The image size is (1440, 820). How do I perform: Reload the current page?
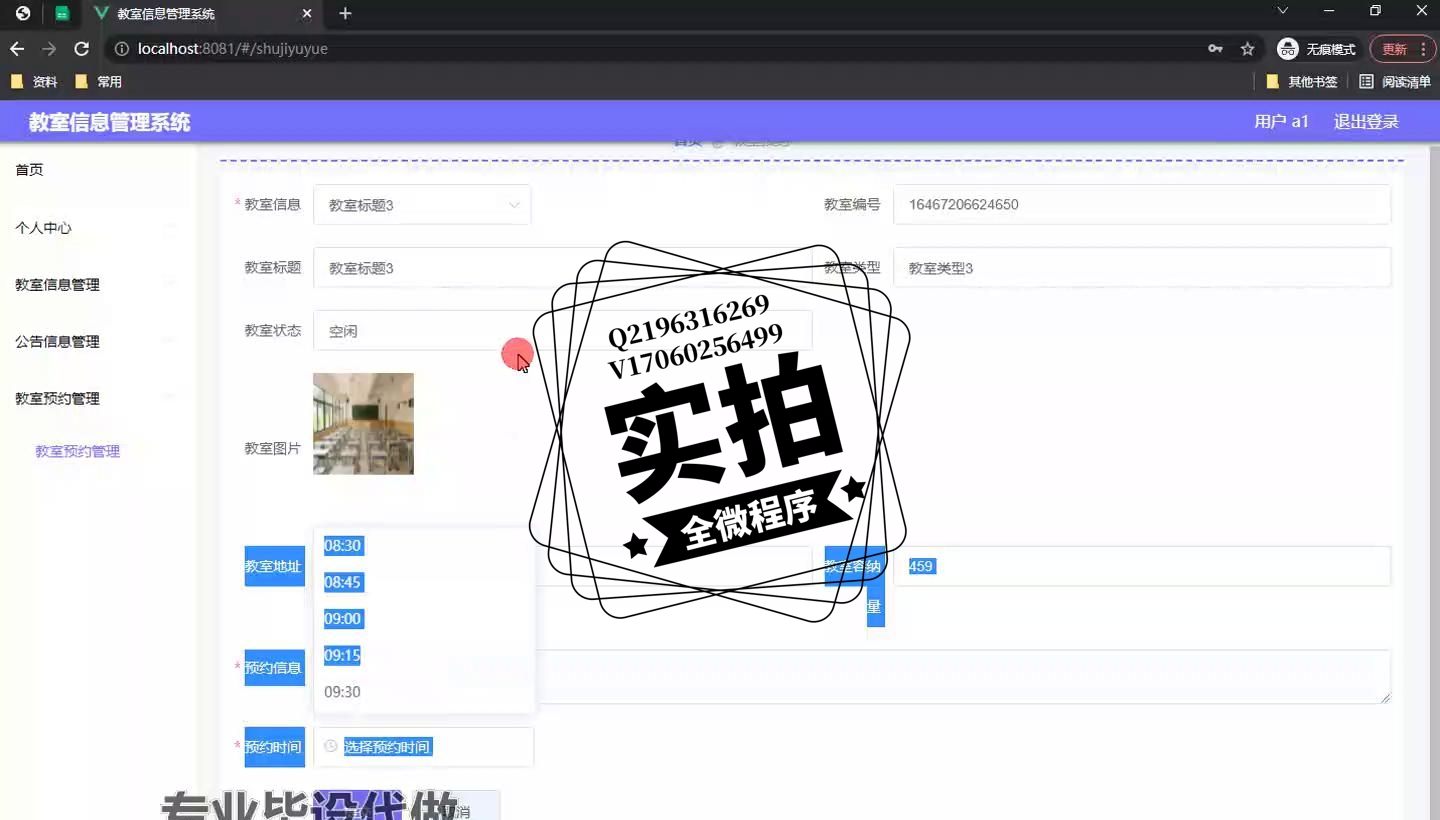(82, 49)
